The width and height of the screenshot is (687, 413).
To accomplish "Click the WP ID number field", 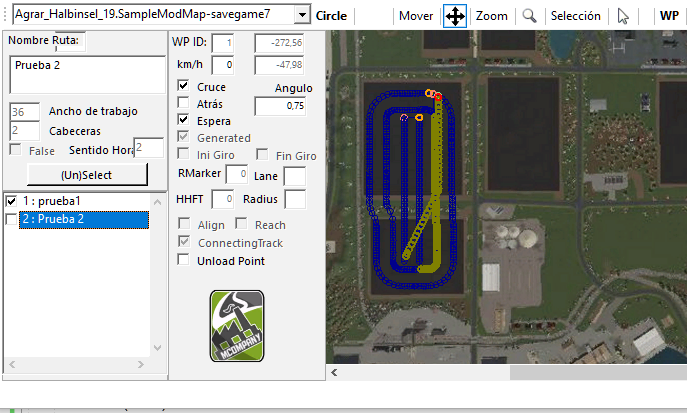I will click(223, 43).
